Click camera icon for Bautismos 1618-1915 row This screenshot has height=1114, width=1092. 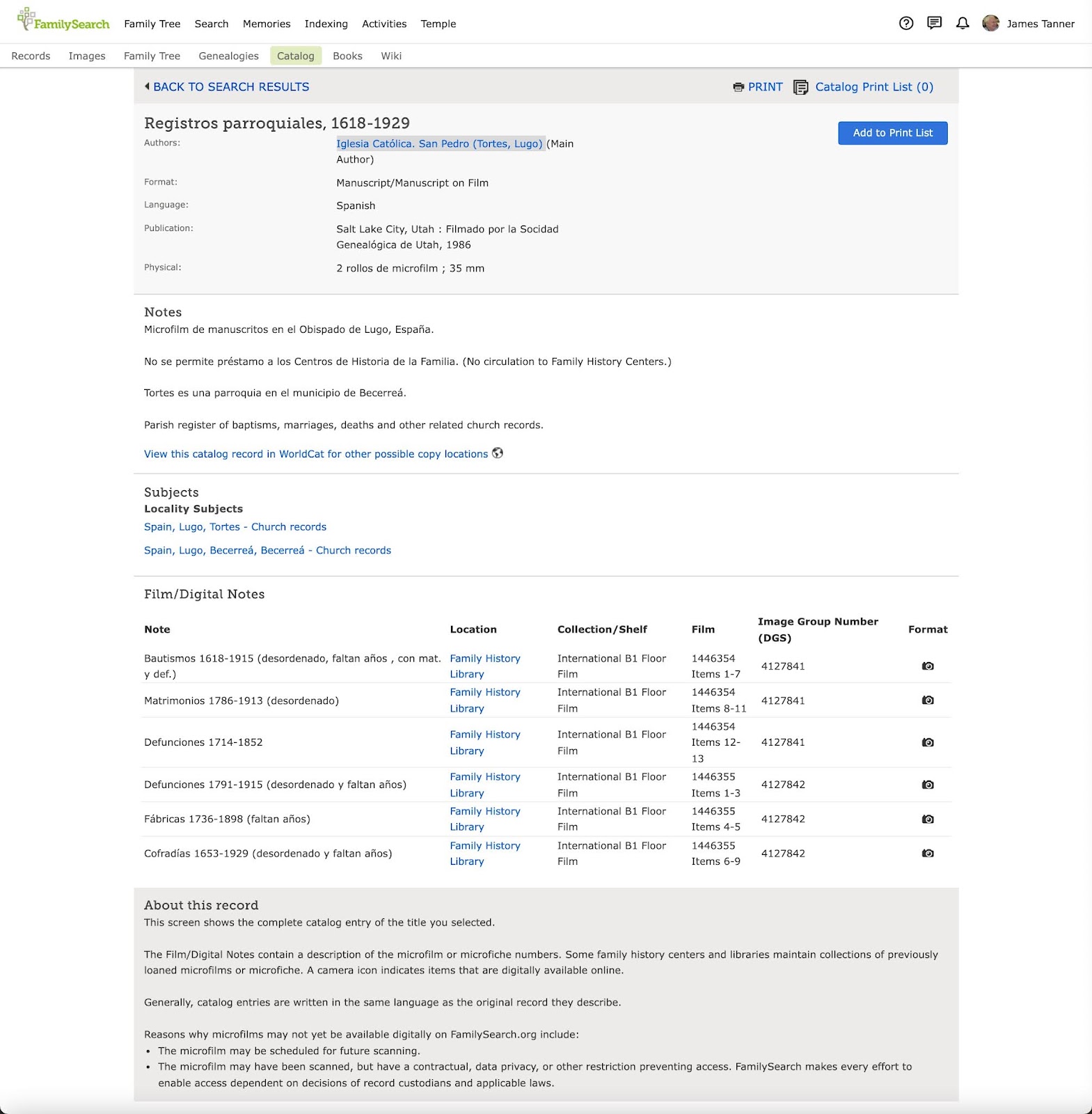(928, 666)
